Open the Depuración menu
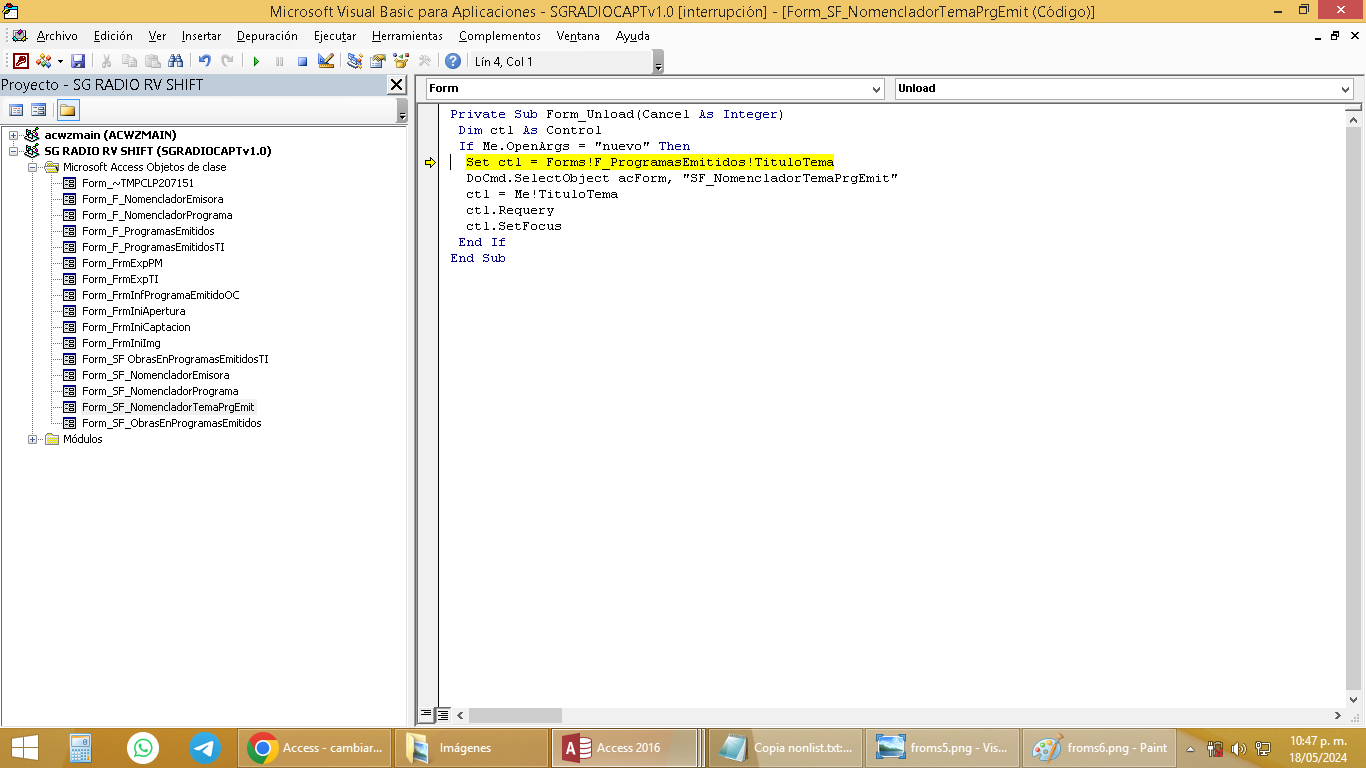 (267, 36)
